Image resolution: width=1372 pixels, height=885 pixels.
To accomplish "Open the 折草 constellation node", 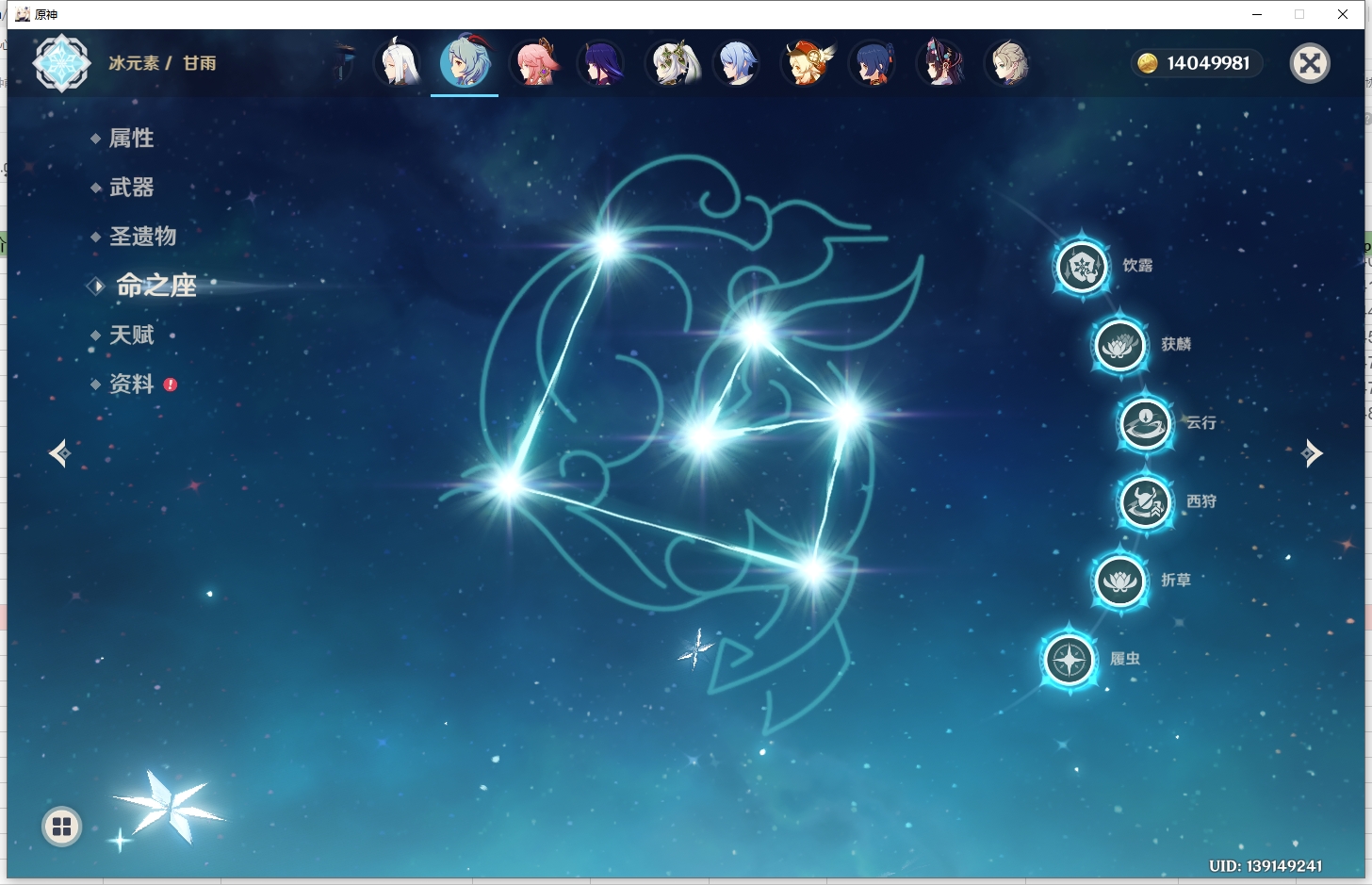I will tap(1119, 581).
